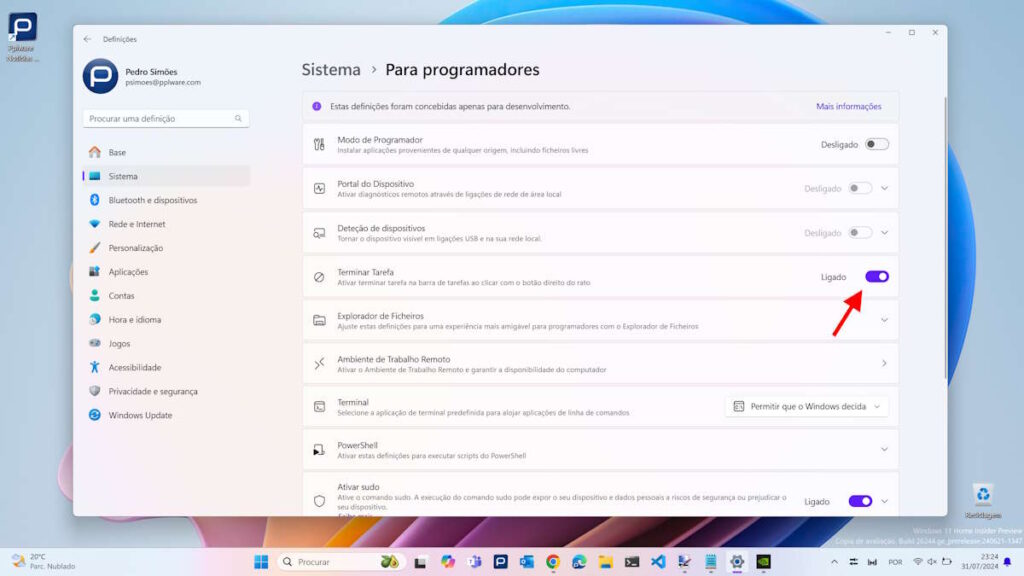Open Terminal default app dropdown
Image resolution: width=1024 pixels, height=576 pixels.
pos(807,406)
